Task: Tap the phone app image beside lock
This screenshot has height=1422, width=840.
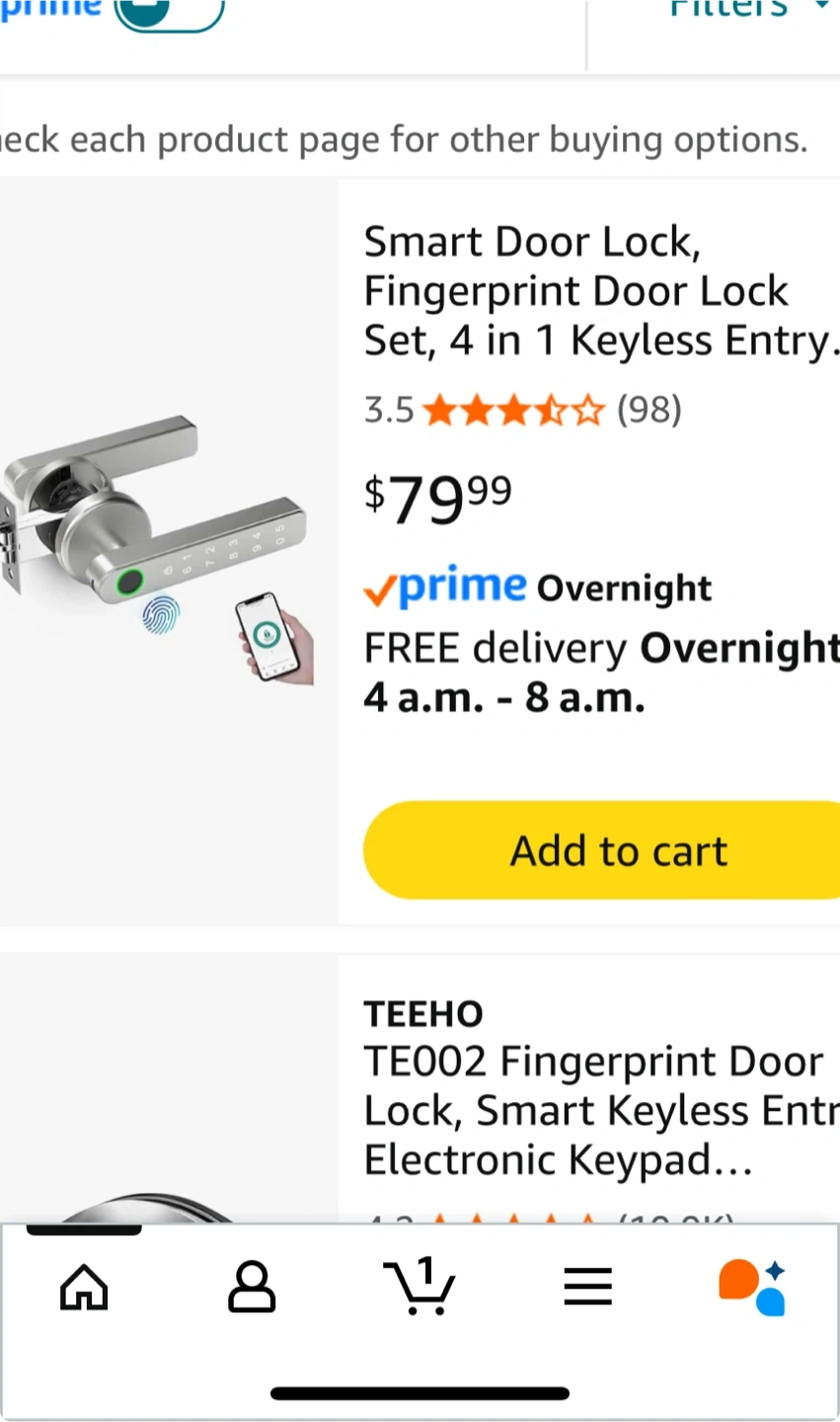Action: pyautogui.click(x=274, y=637)
